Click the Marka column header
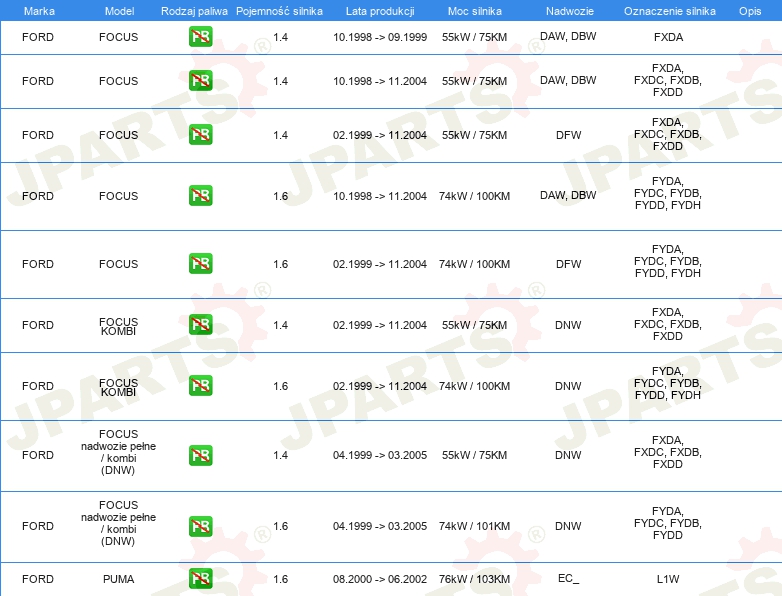Viewport: 782px width, 596px height. 39,11
